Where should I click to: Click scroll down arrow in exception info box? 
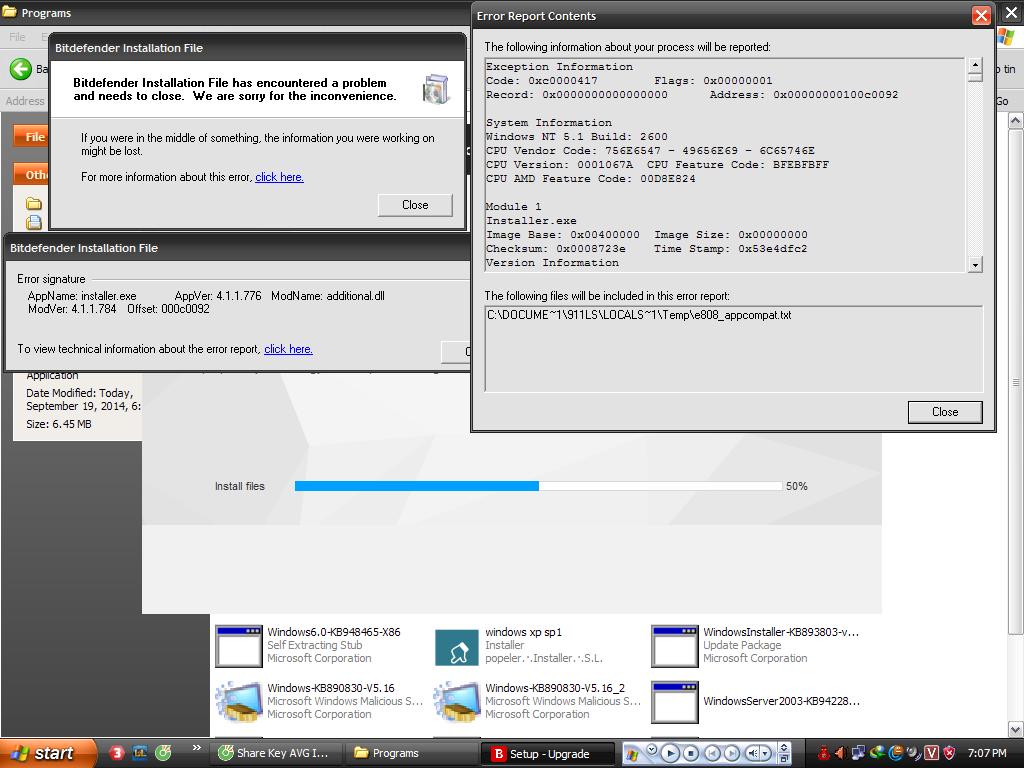tap(975, 264)
